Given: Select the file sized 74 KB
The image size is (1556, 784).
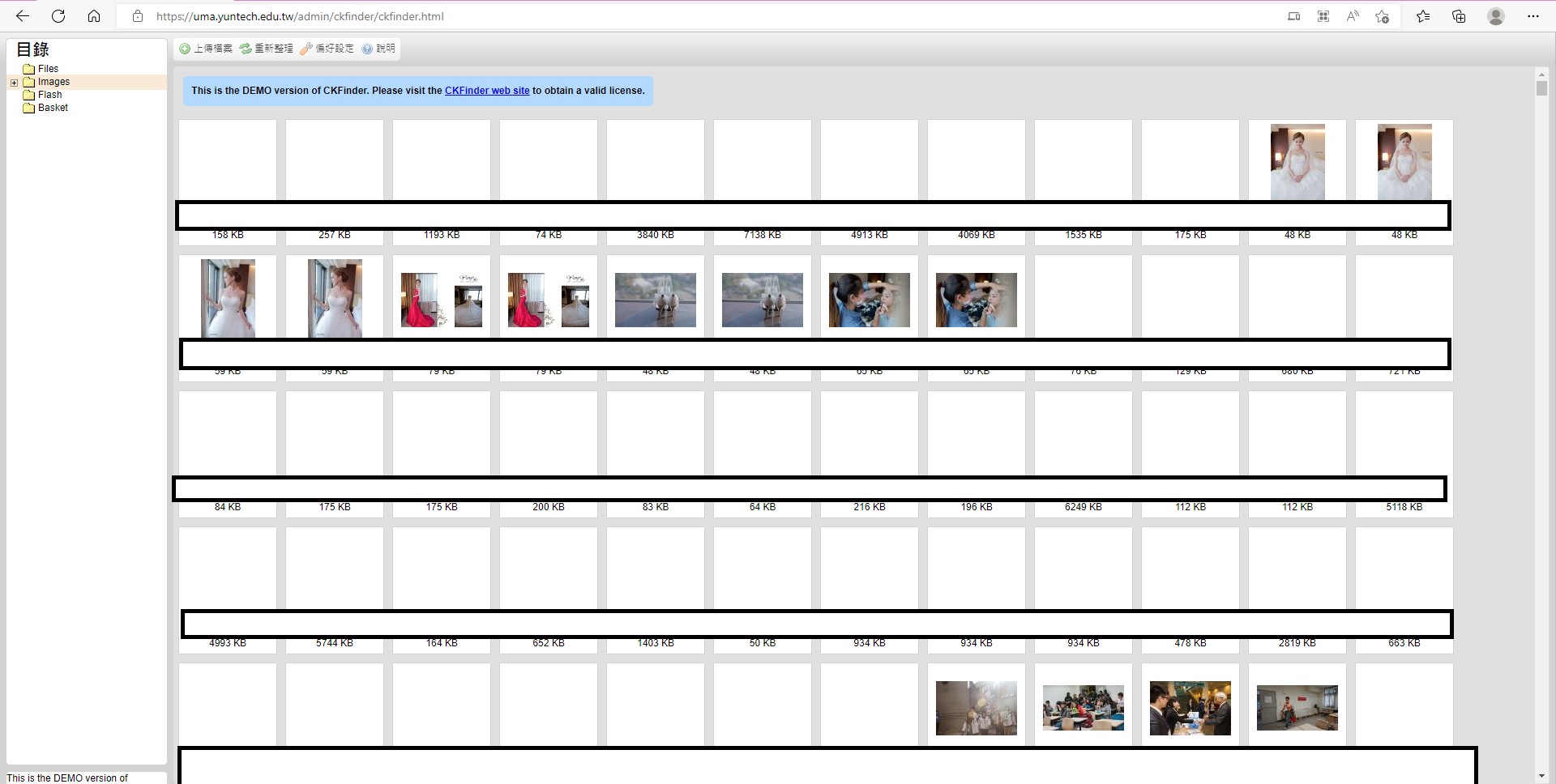Looking at the screenshot, I should tap(549, 182).
